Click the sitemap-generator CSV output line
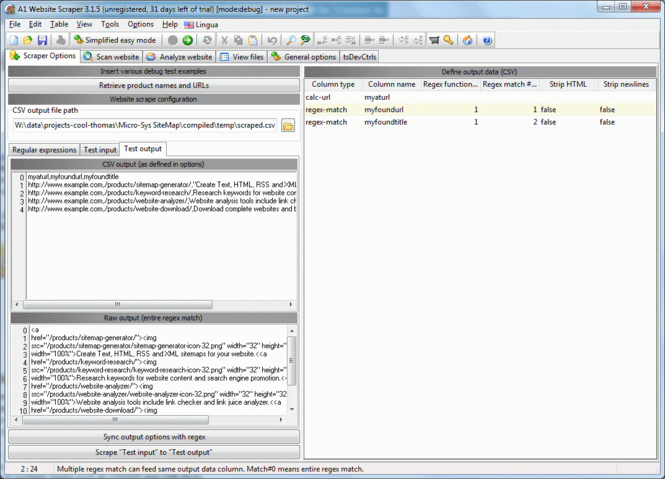 [x=162, y=185]
